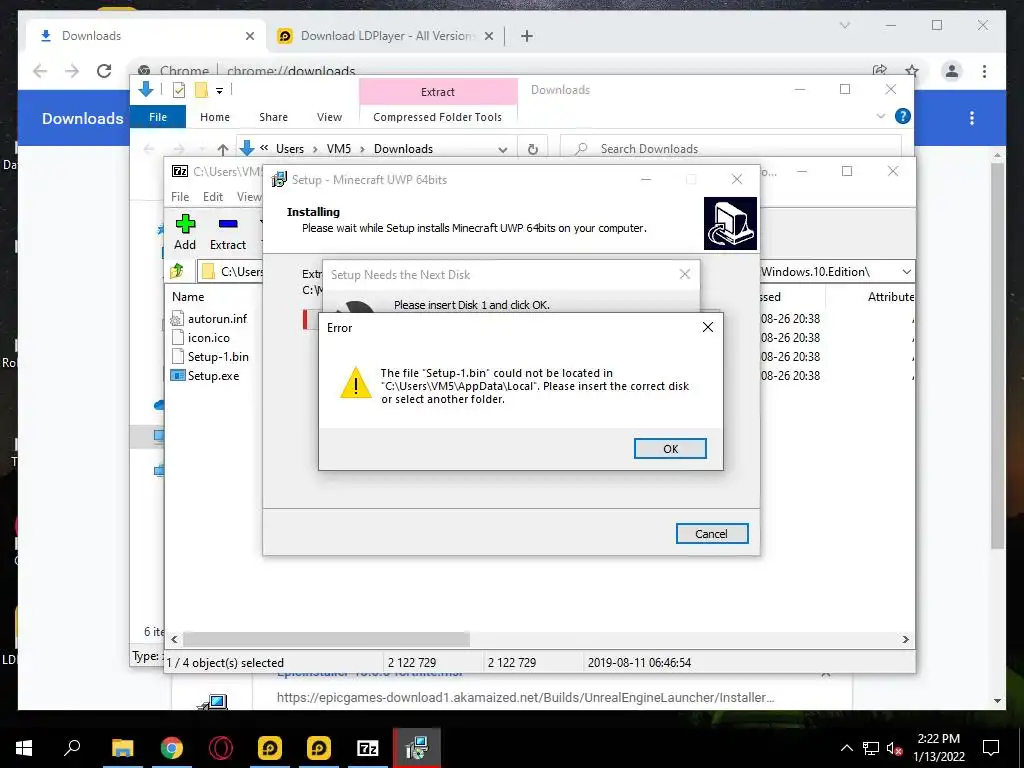Bookmark the page with the star icon
This screenshot has width=1024, height=768.
912,71
